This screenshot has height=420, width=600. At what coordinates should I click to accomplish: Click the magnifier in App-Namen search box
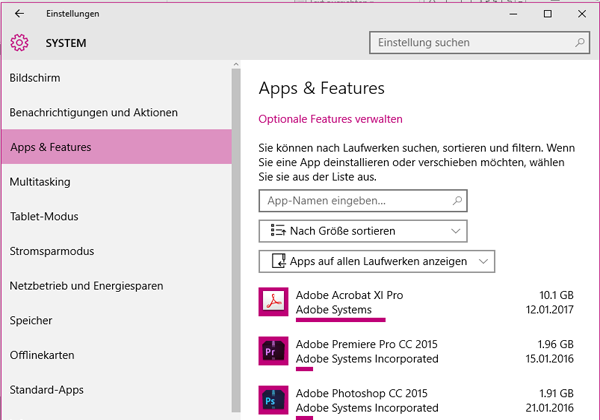coord(457,200)
